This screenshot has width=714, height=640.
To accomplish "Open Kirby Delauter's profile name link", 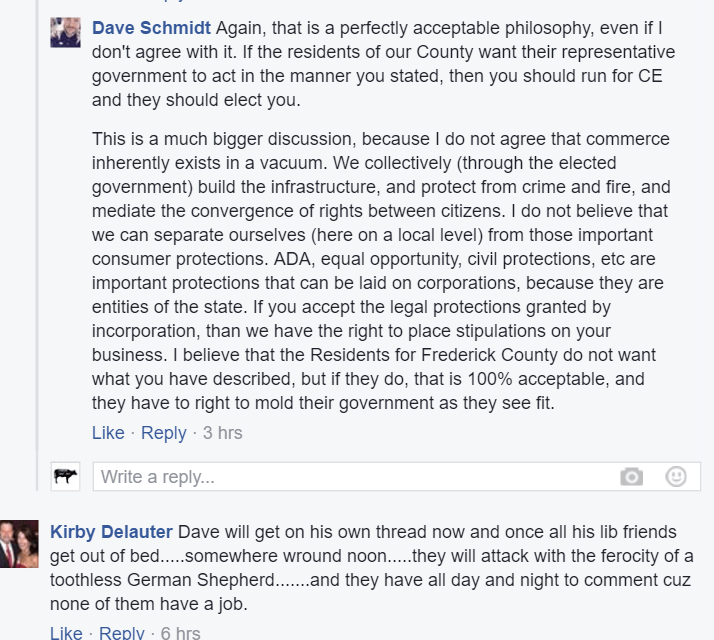I will pos(111,532).
